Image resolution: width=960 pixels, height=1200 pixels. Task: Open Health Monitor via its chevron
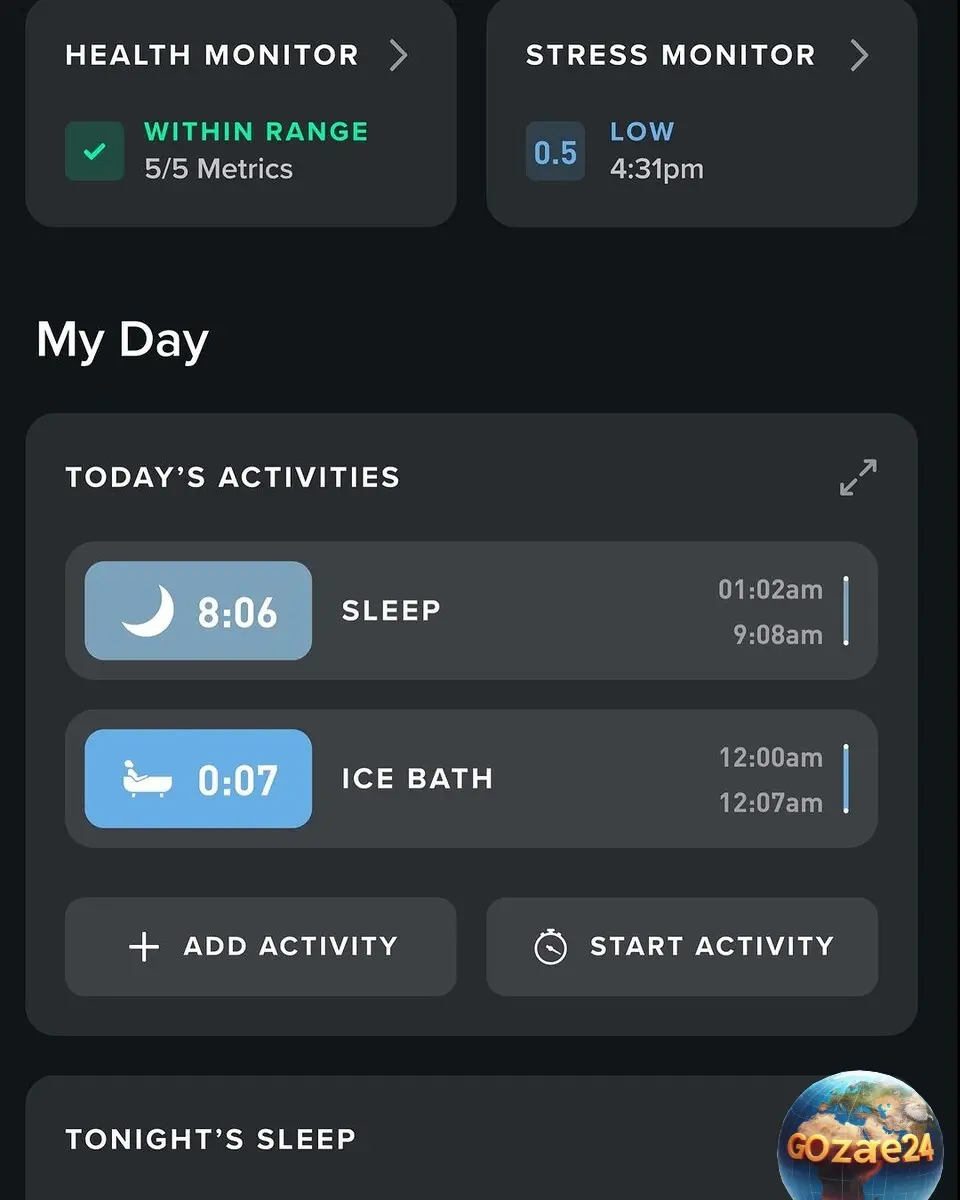tap(398, 56)
